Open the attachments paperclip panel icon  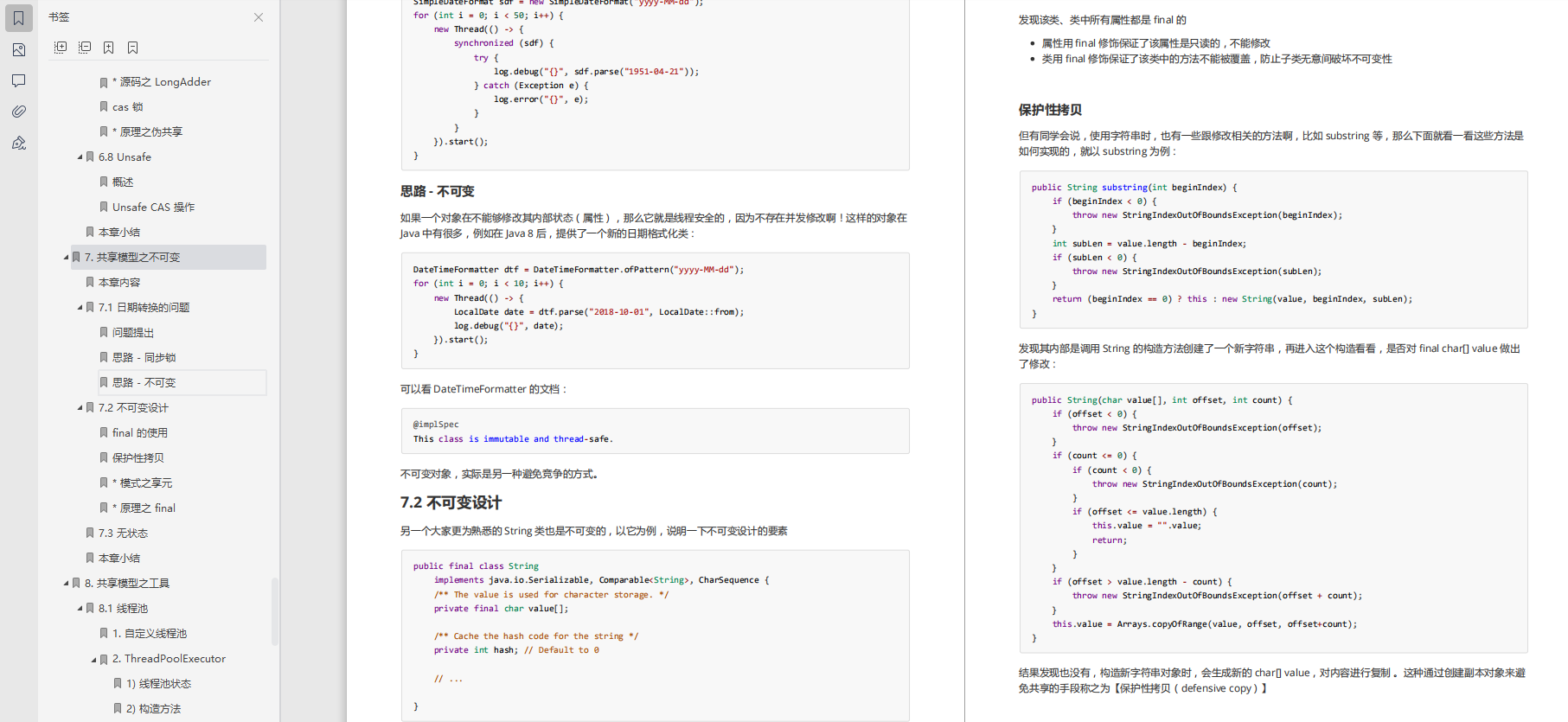click(x=18, y=112)
